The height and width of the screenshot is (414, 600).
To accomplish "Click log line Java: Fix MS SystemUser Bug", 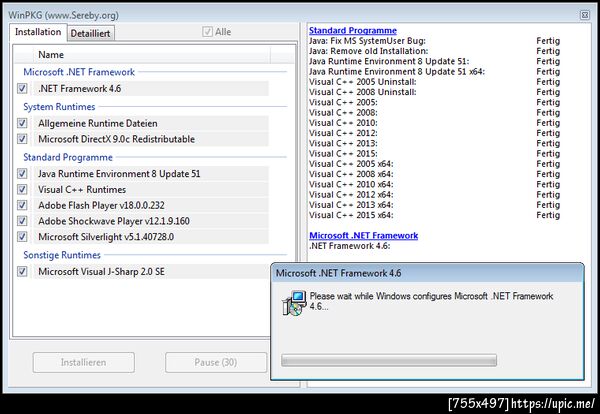I will [x=367, y=41].
